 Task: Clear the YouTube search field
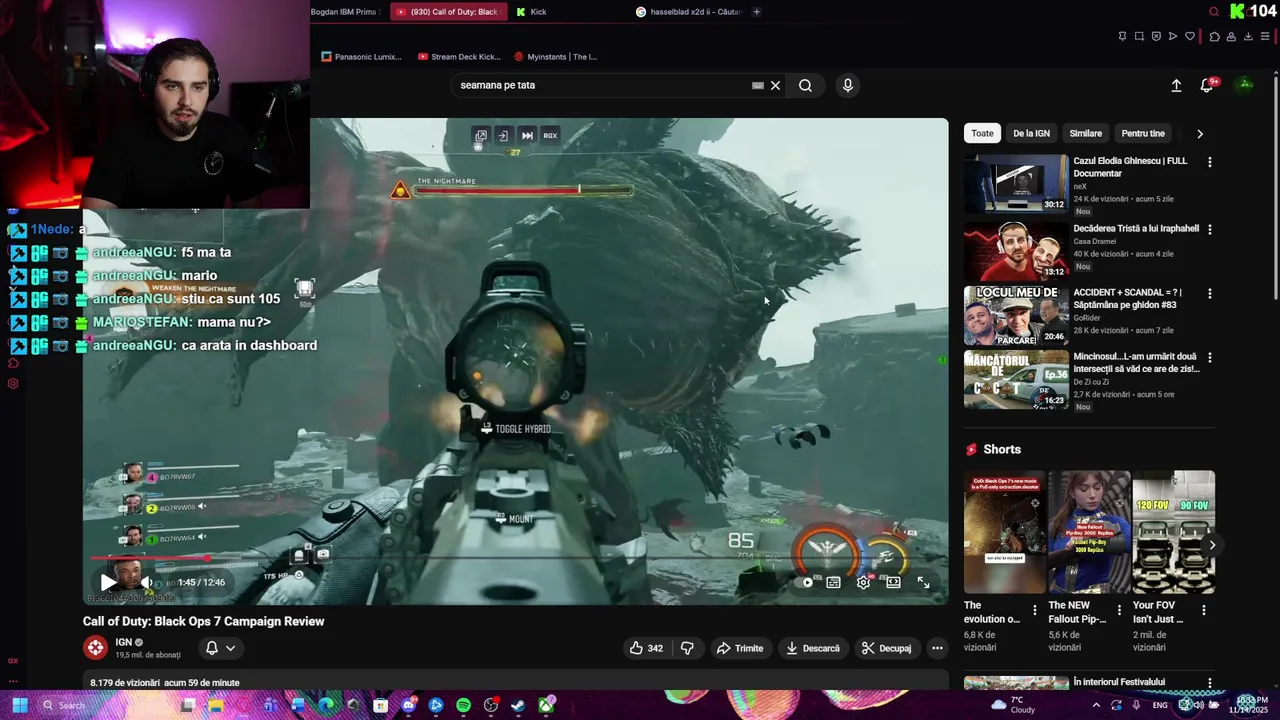pyautogui.click(x=775, y=86)
